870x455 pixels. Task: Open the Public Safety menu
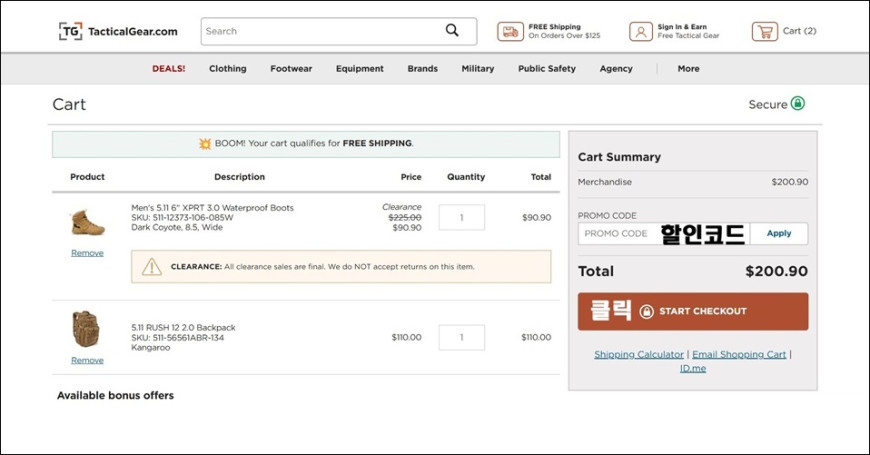547,69
